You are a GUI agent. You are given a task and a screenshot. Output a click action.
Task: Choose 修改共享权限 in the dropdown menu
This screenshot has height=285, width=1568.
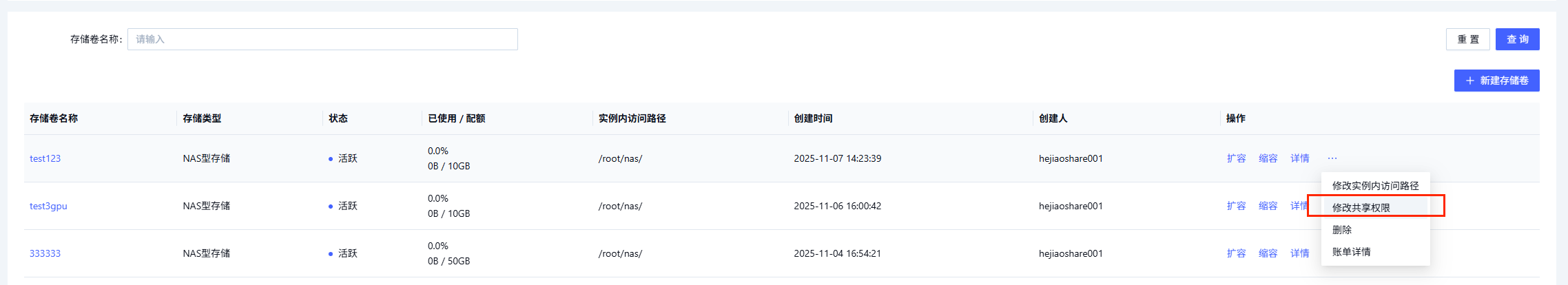[x=1361, y=208]
